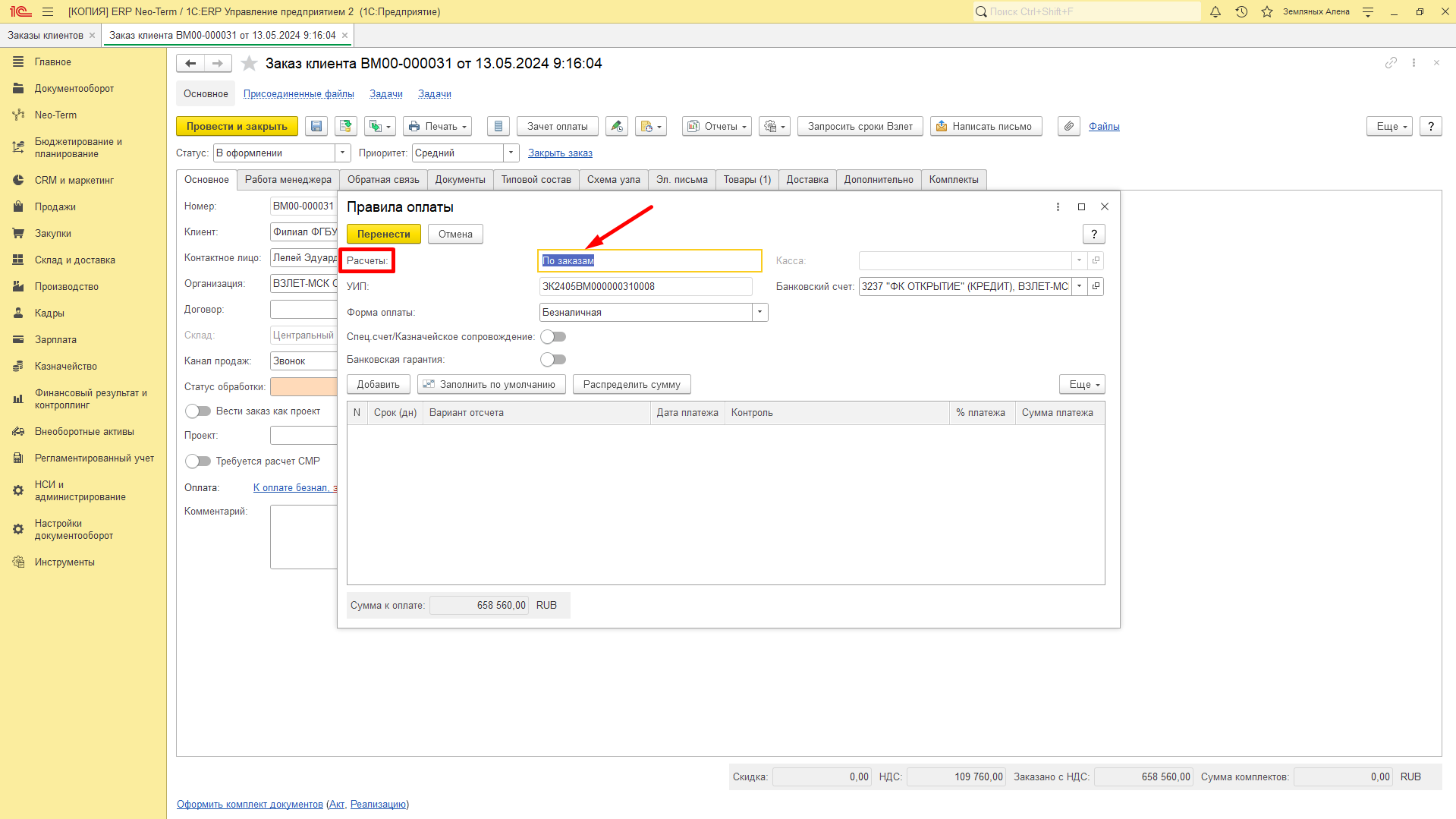Add this order to favorites star
Image resolution: width=1456 pixels, height=819 pixels.
(249, 64)
